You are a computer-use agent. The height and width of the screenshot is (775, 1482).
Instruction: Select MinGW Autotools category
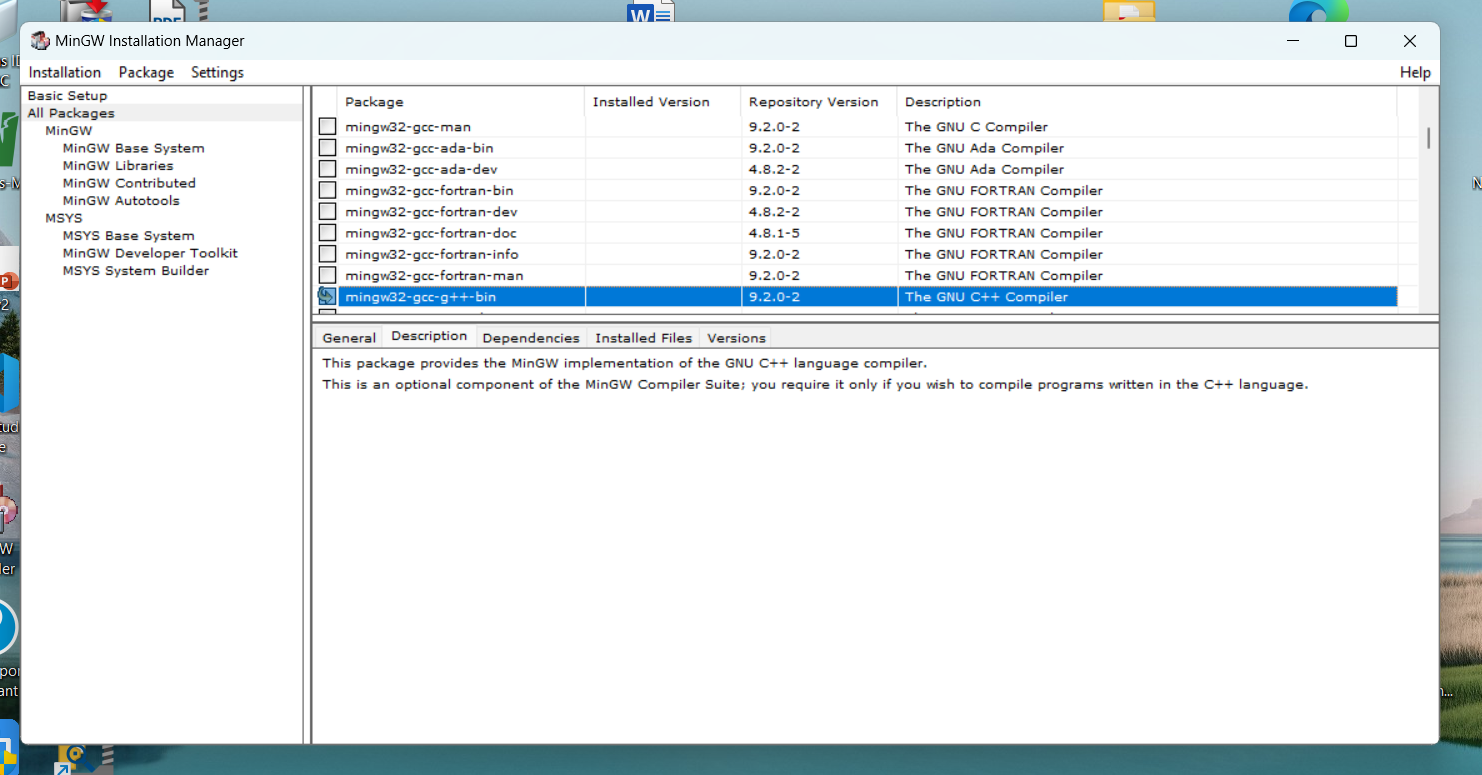pos(121,201)
